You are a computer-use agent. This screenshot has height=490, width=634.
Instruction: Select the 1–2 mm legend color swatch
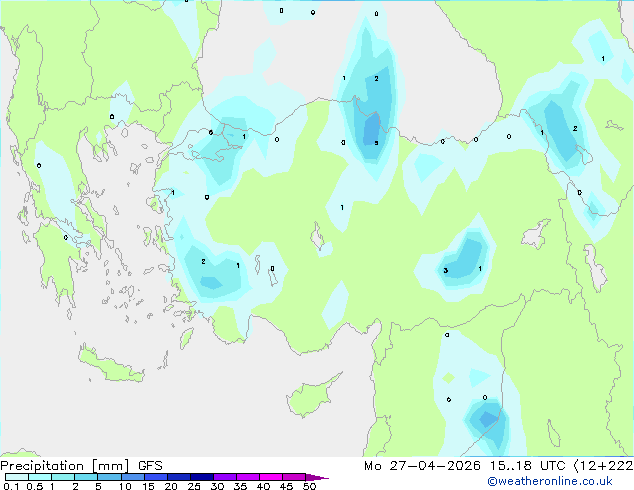63,477
